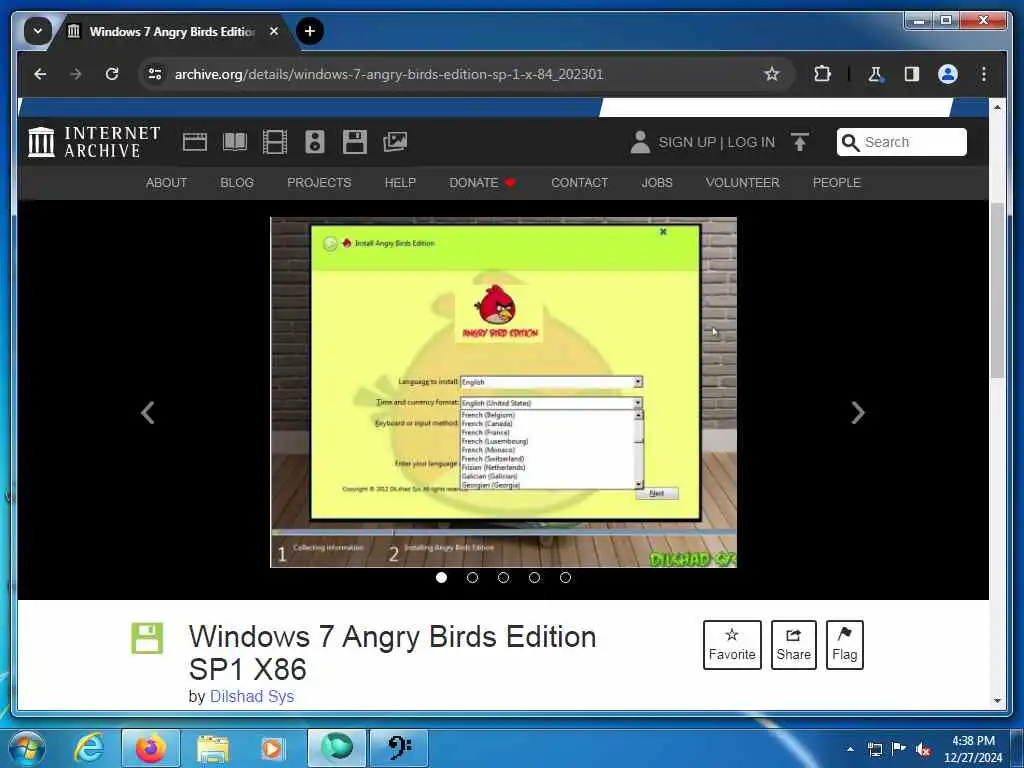Toggle the browser side panel icon
Screen dimensions: 1024x768
912,74
